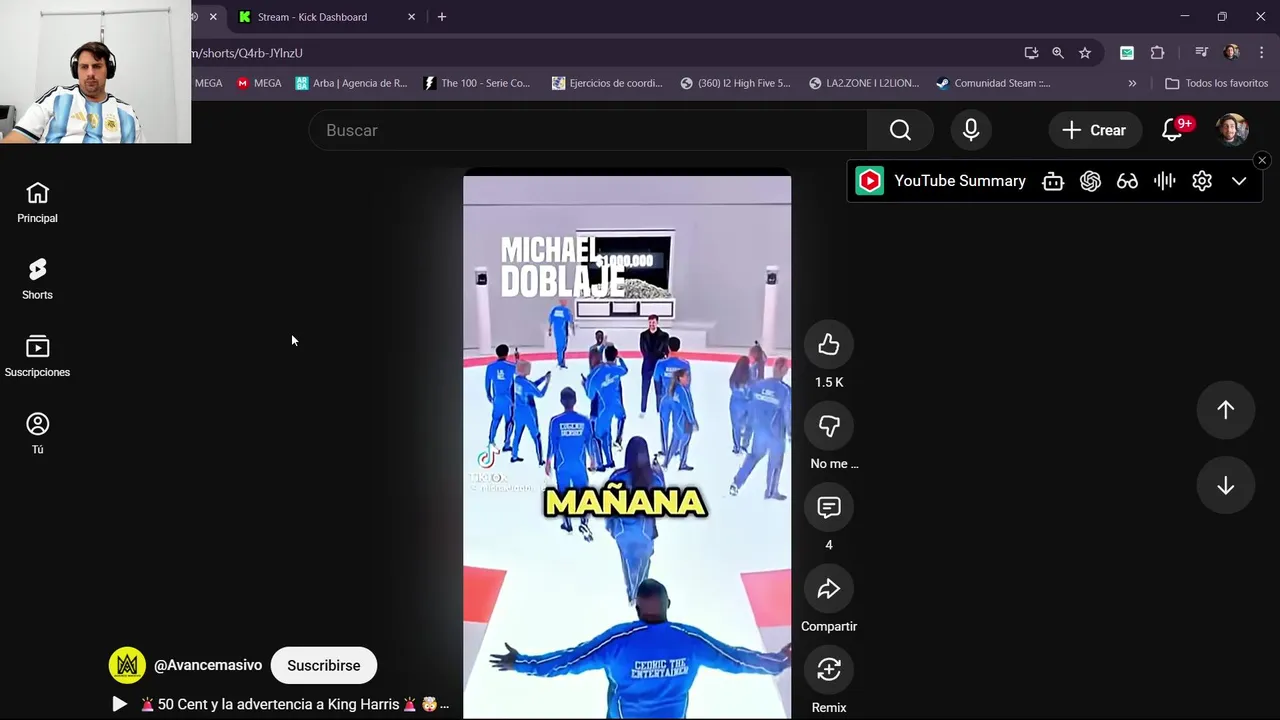Open YouTube Summary robot AI icon
This screenshot has width=1280, height=720.
[1053, 181]
